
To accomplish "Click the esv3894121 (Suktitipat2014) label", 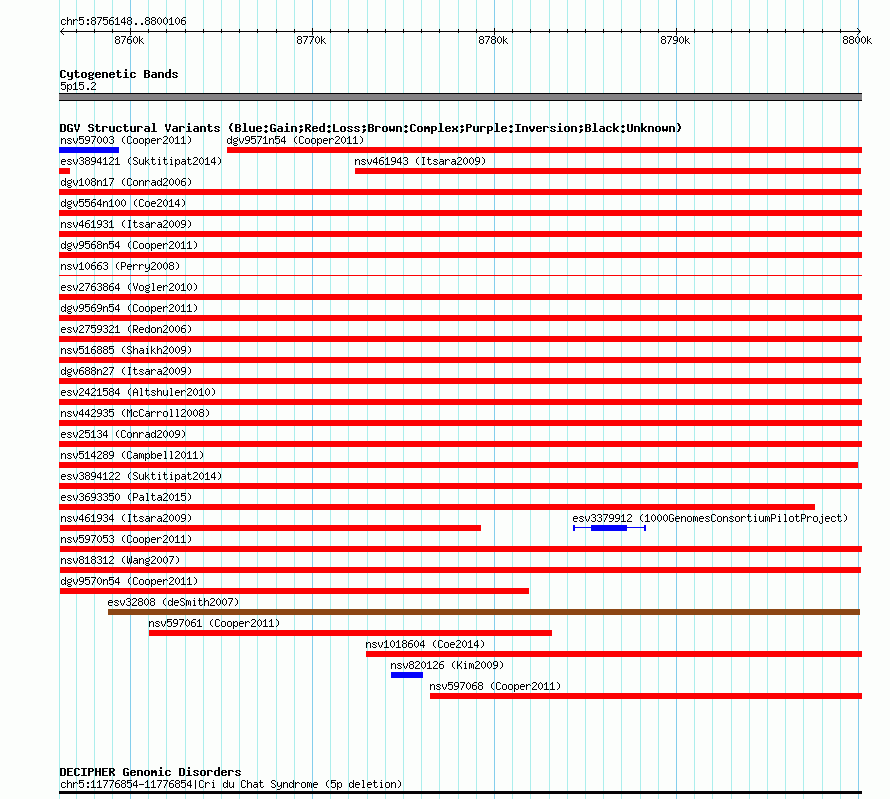I will point(141,161).
